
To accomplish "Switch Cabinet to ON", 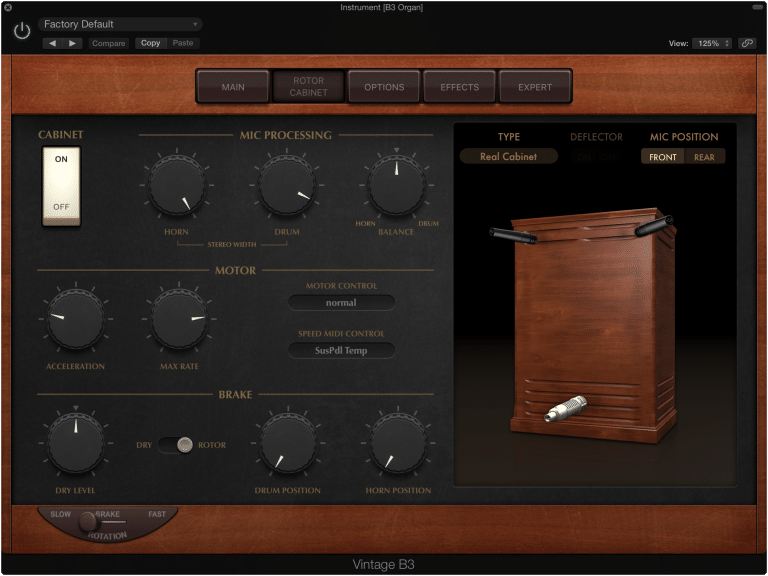I will pyautogui.click(x=61, y=159).
